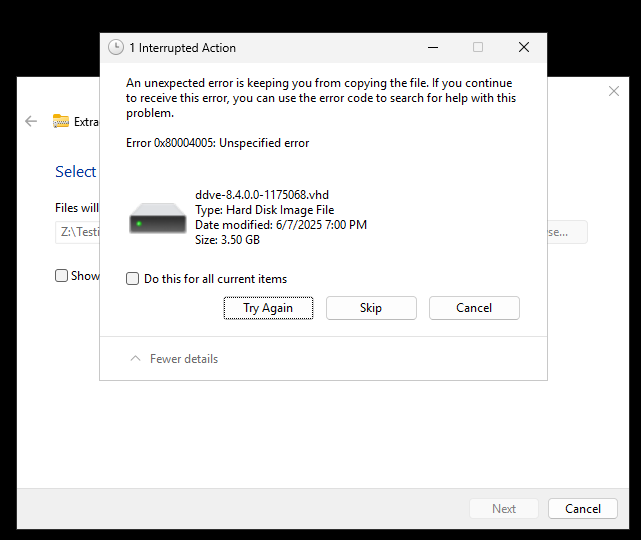Click the partially hidden Browse button
The width and height of the screenshot is (641, 540).
(567, 232)
